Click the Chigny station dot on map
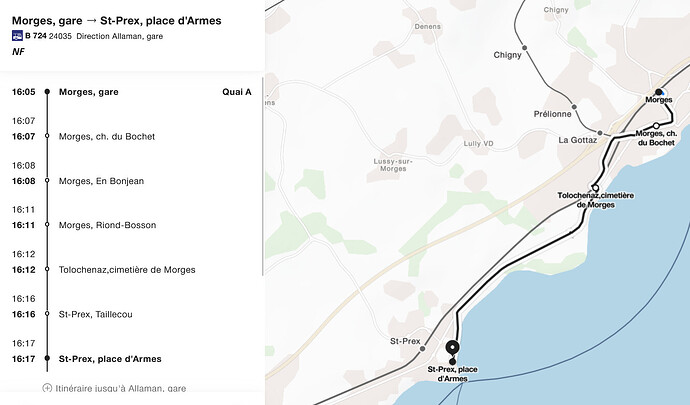The image size is (690, 405). (525, 48)
